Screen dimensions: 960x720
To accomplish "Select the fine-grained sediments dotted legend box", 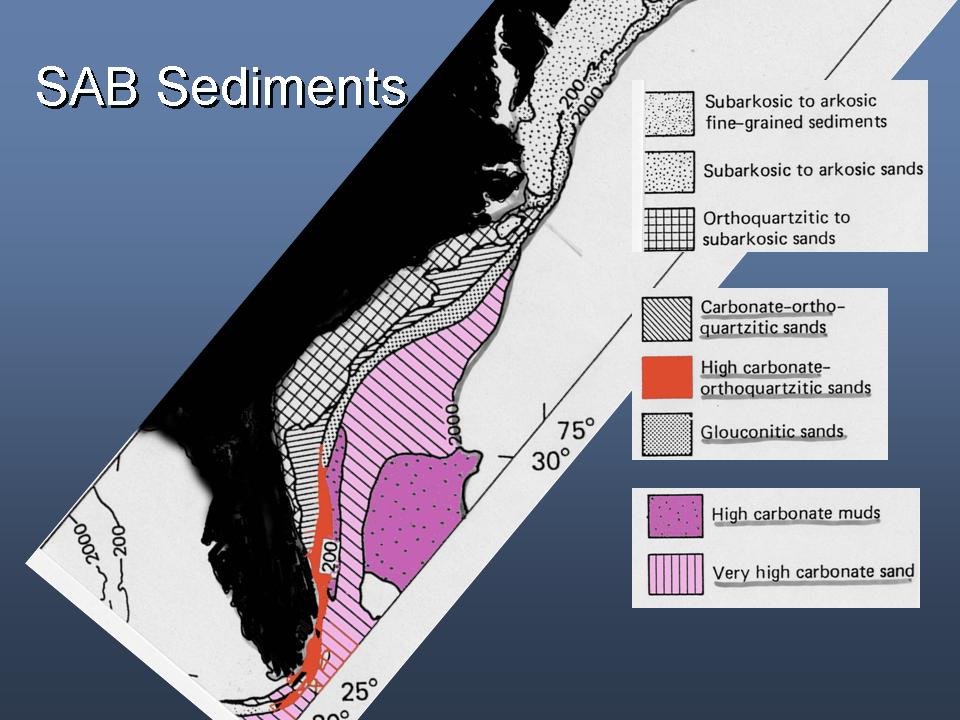I will pos(669,110).
